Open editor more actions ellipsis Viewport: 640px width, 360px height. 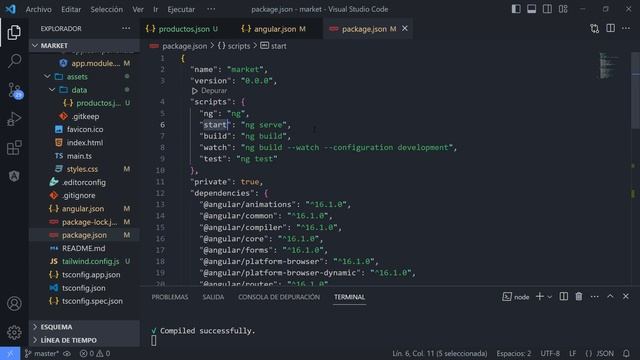pos(626,28)
